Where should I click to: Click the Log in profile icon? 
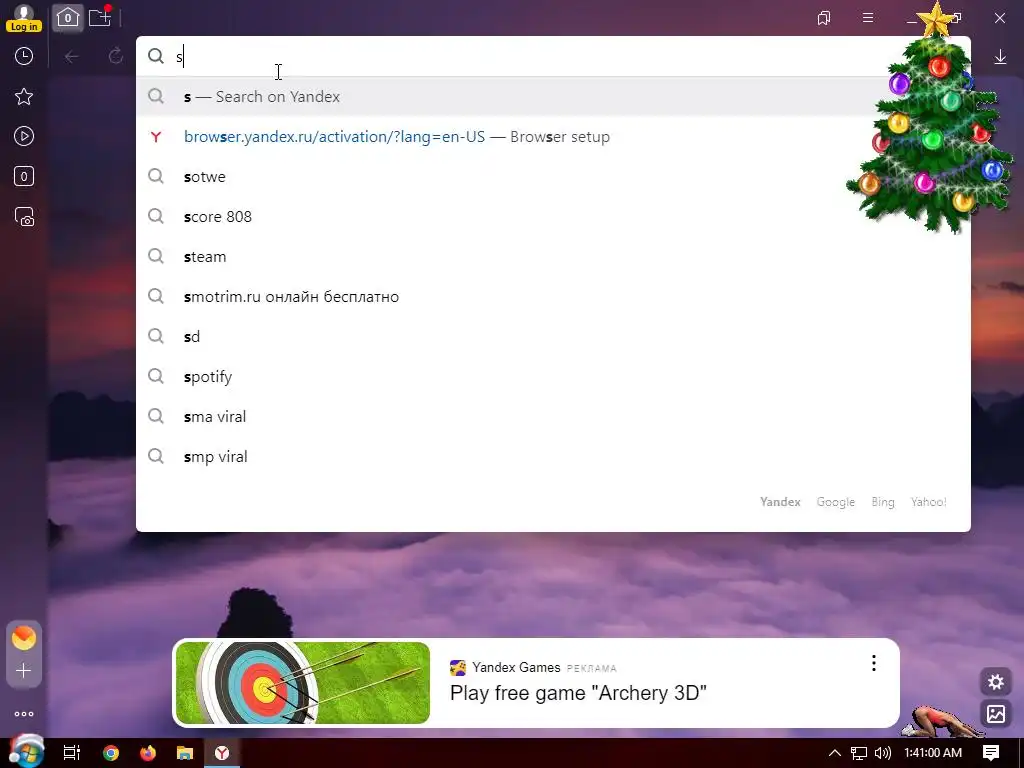click(24, 18)
